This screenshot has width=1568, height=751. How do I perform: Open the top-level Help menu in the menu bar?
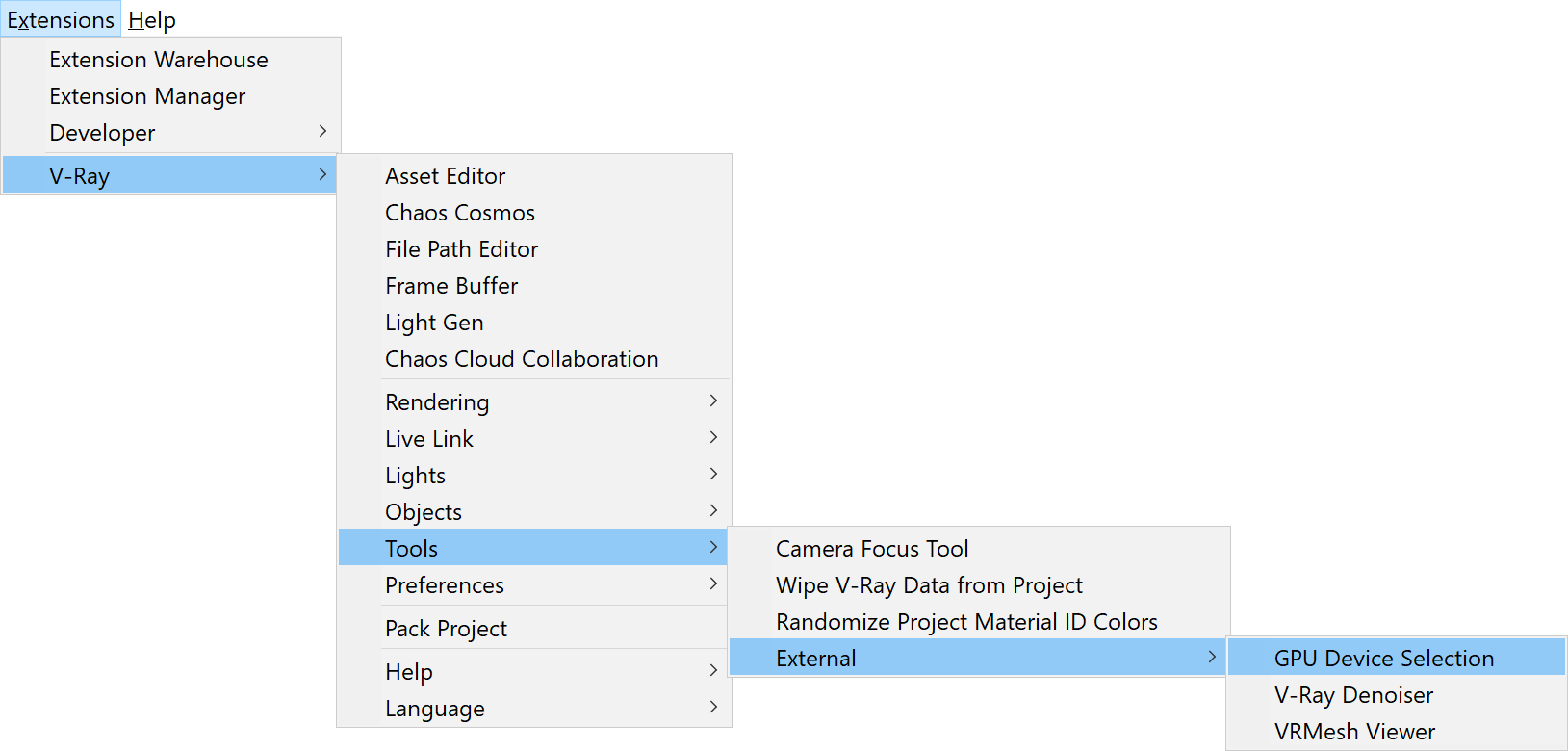(x=152, y=19)
